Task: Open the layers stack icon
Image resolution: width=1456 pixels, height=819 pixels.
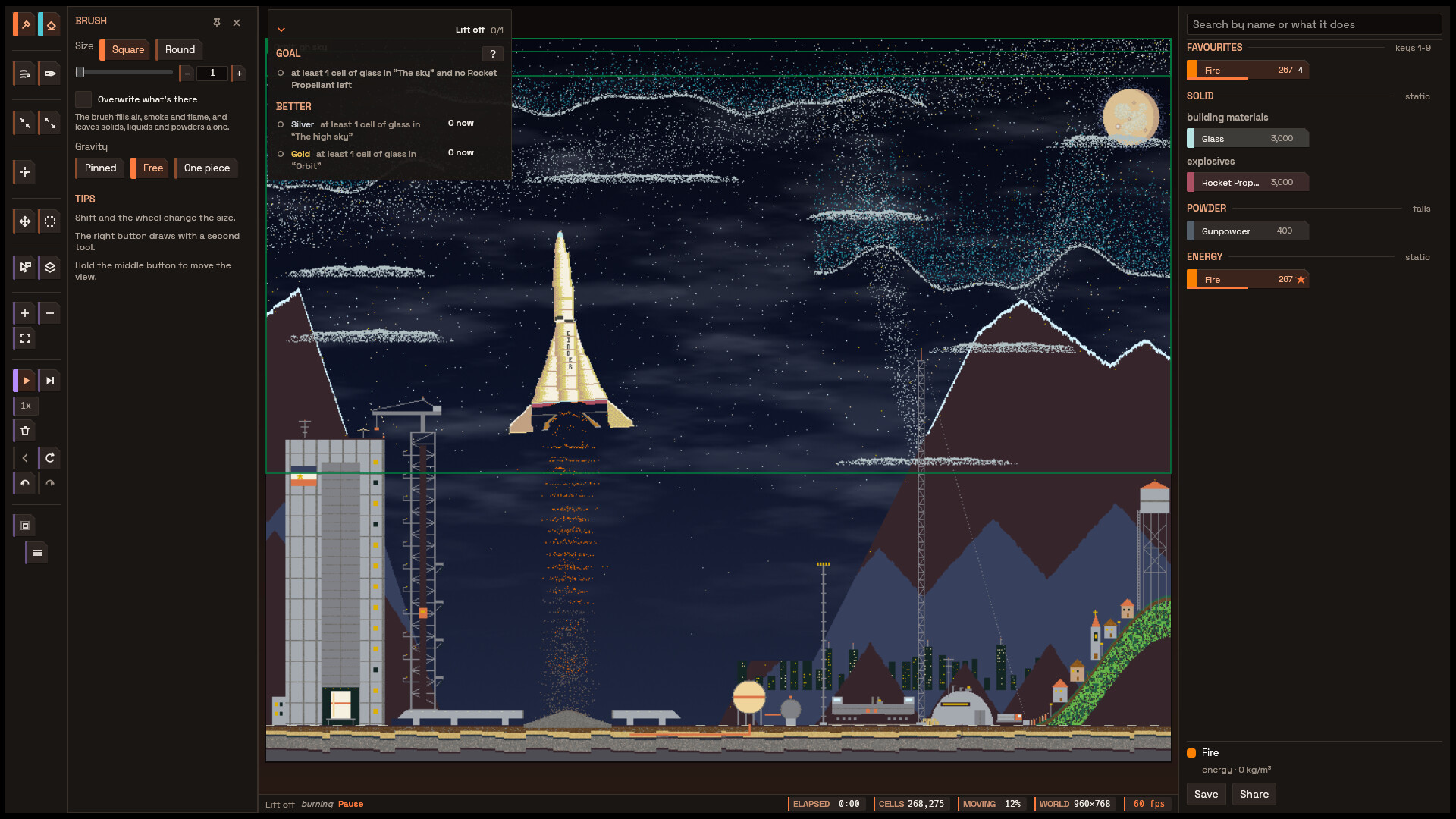Action: [x=50, y=267]
